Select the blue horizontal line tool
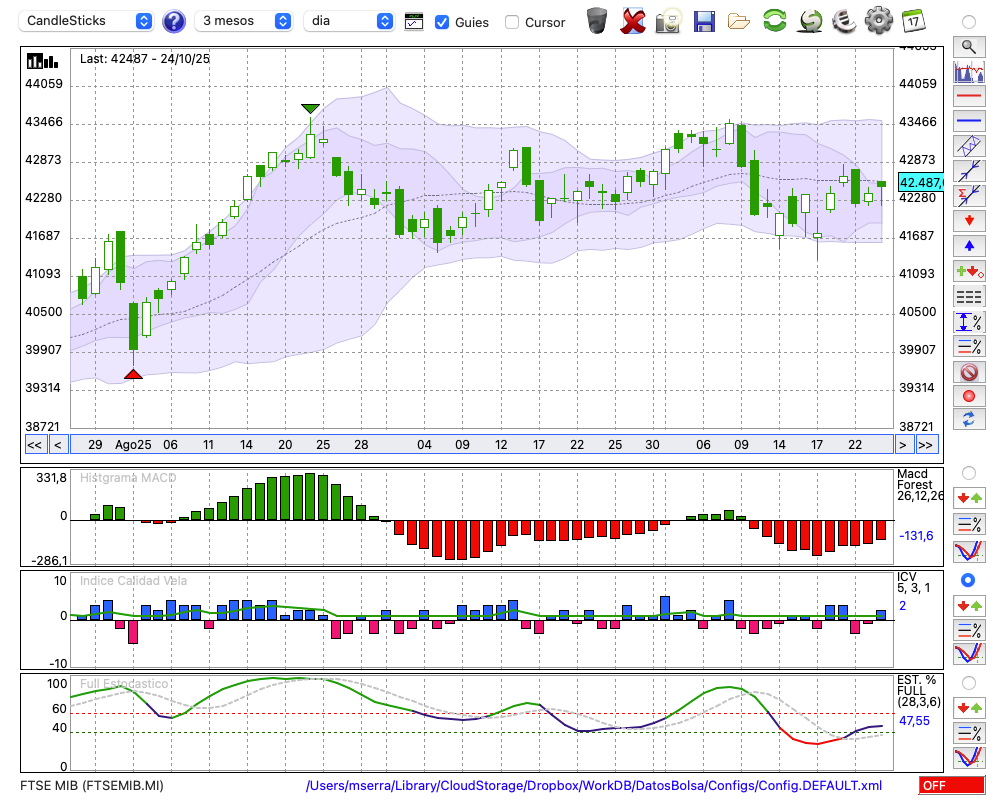Image resolution: width=1000 pixels, height=800 pixels. pos(968,121)
